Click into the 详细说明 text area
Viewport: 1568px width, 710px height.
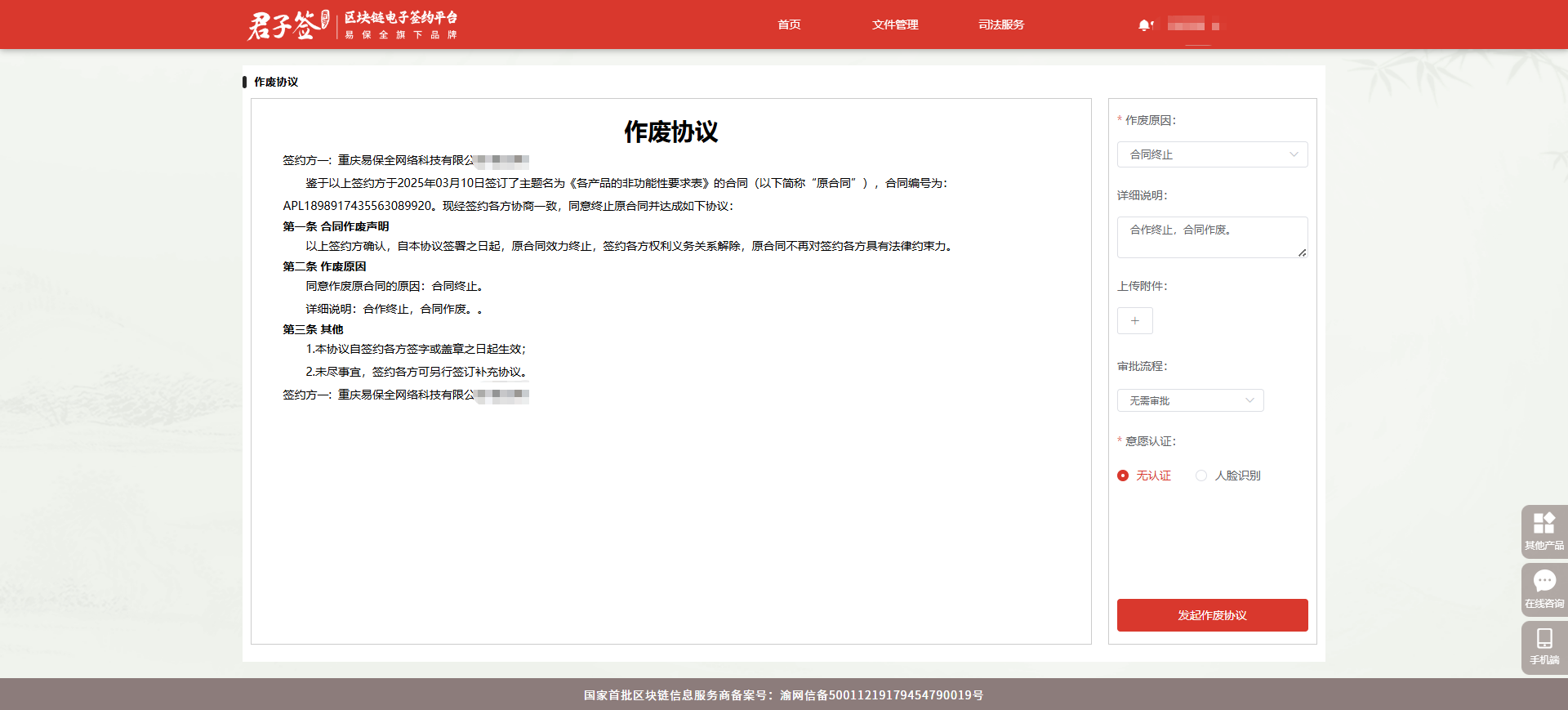(x=1212, y=237)
